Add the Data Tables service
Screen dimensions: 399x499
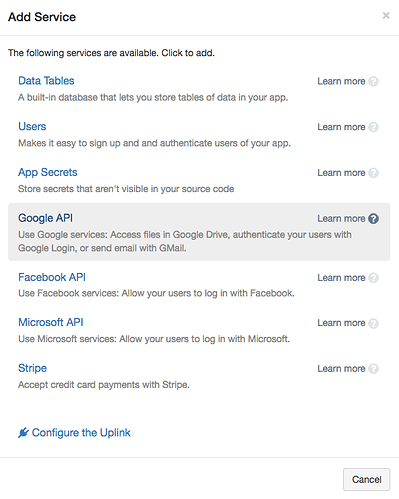coord(46,81)
